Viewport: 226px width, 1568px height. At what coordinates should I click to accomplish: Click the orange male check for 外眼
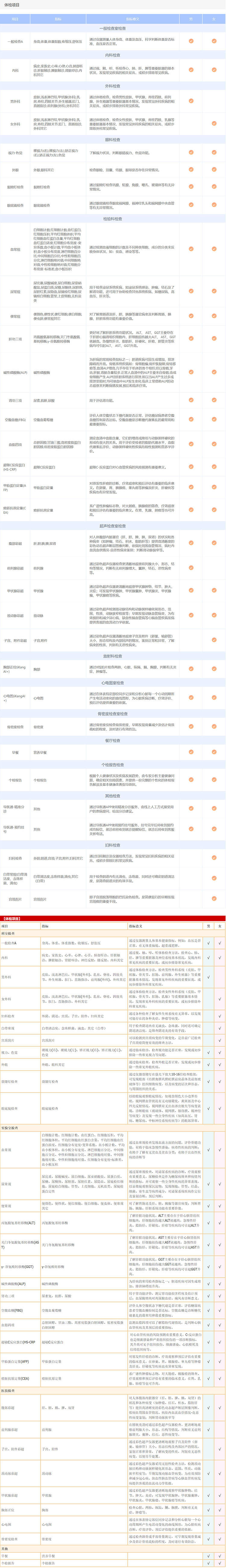click(191, 170)
